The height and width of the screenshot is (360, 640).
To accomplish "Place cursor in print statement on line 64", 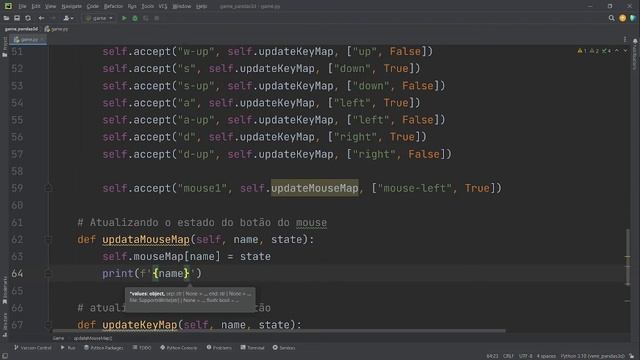I will 152,273.
